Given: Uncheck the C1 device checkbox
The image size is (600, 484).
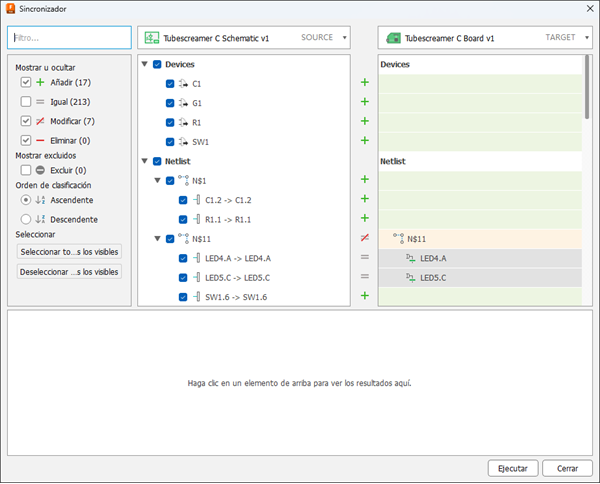Looking at the screenshot, I should [170, 84].
